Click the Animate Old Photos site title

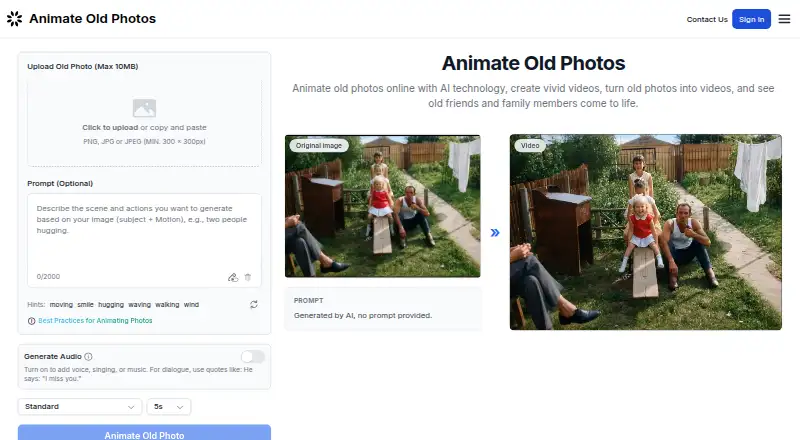pos(92,18)
